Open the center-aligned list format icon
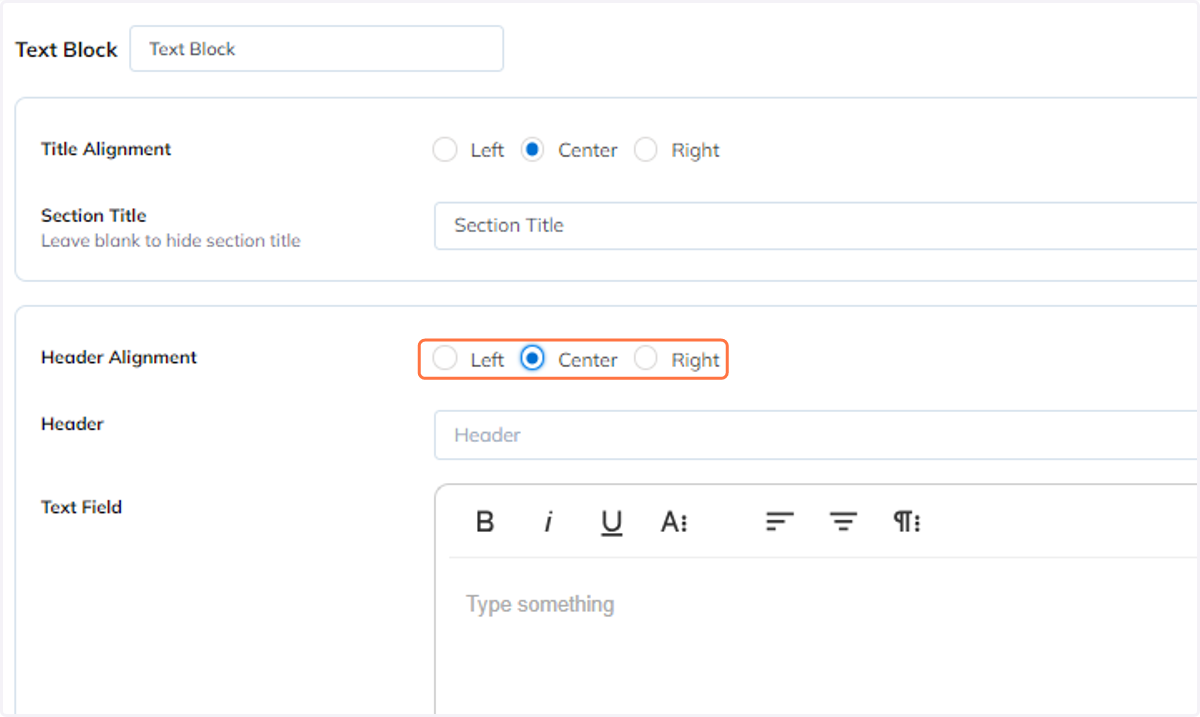 pos(844,522)
